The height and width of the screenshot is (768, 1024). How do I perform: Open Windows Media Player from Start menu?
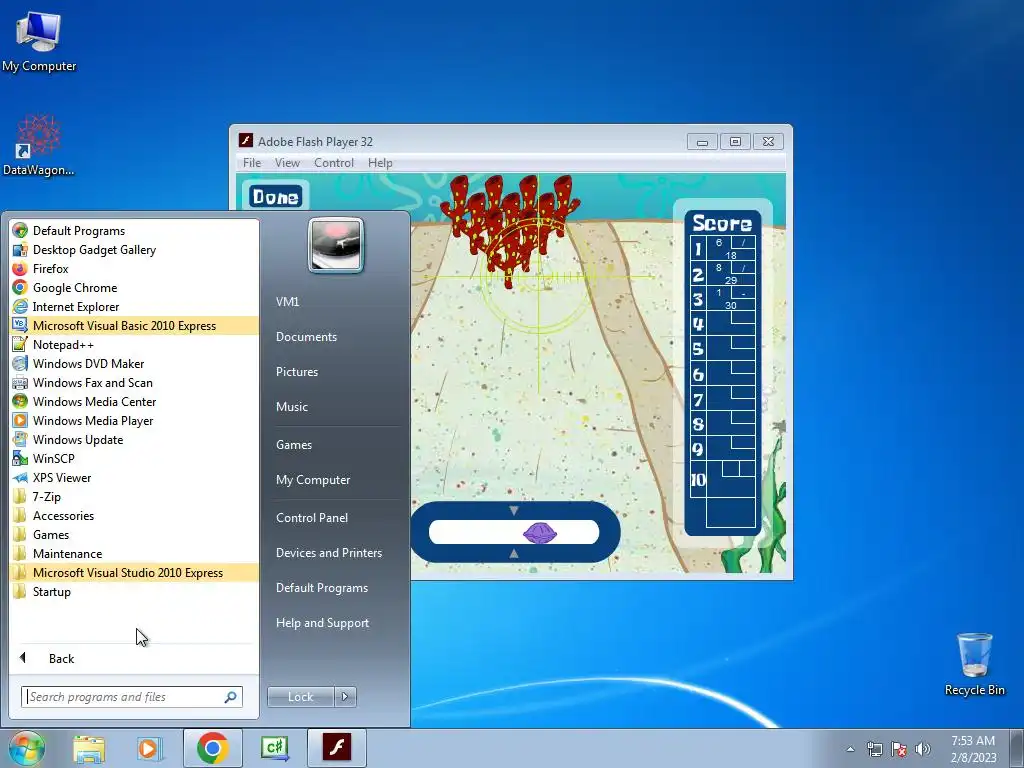tap(134, 420)
